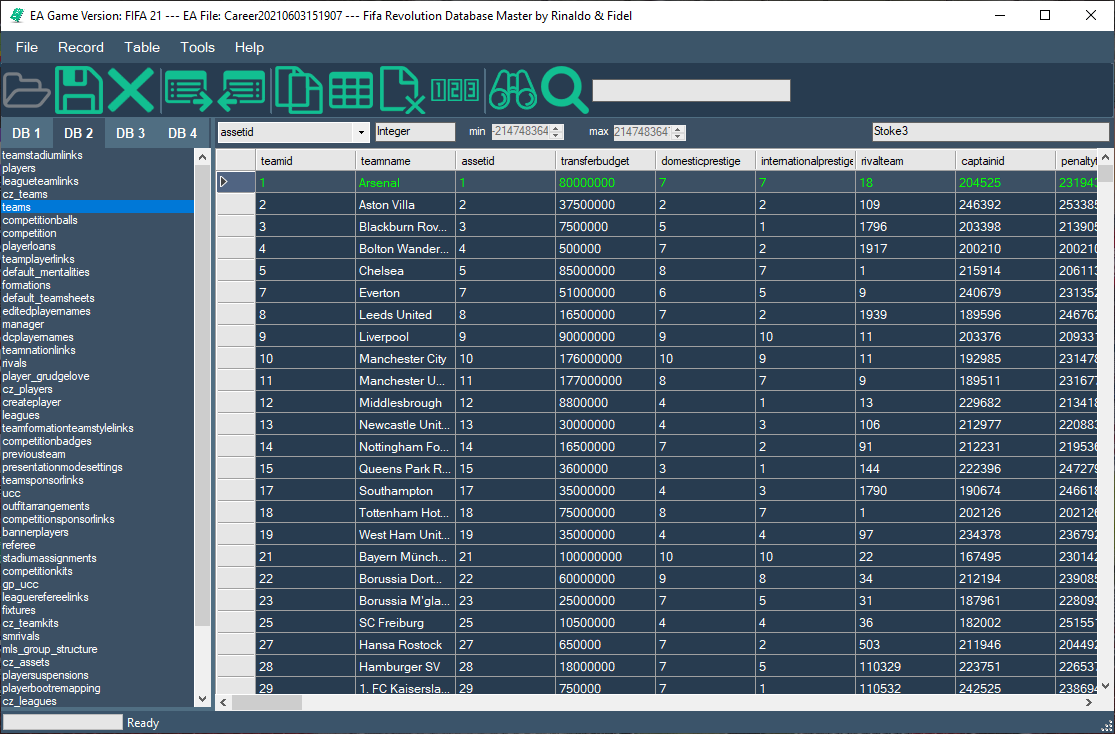Increase the min value with up arrow
The width and height of the screenshot is (1115, 734).
(x=557, y=128)
